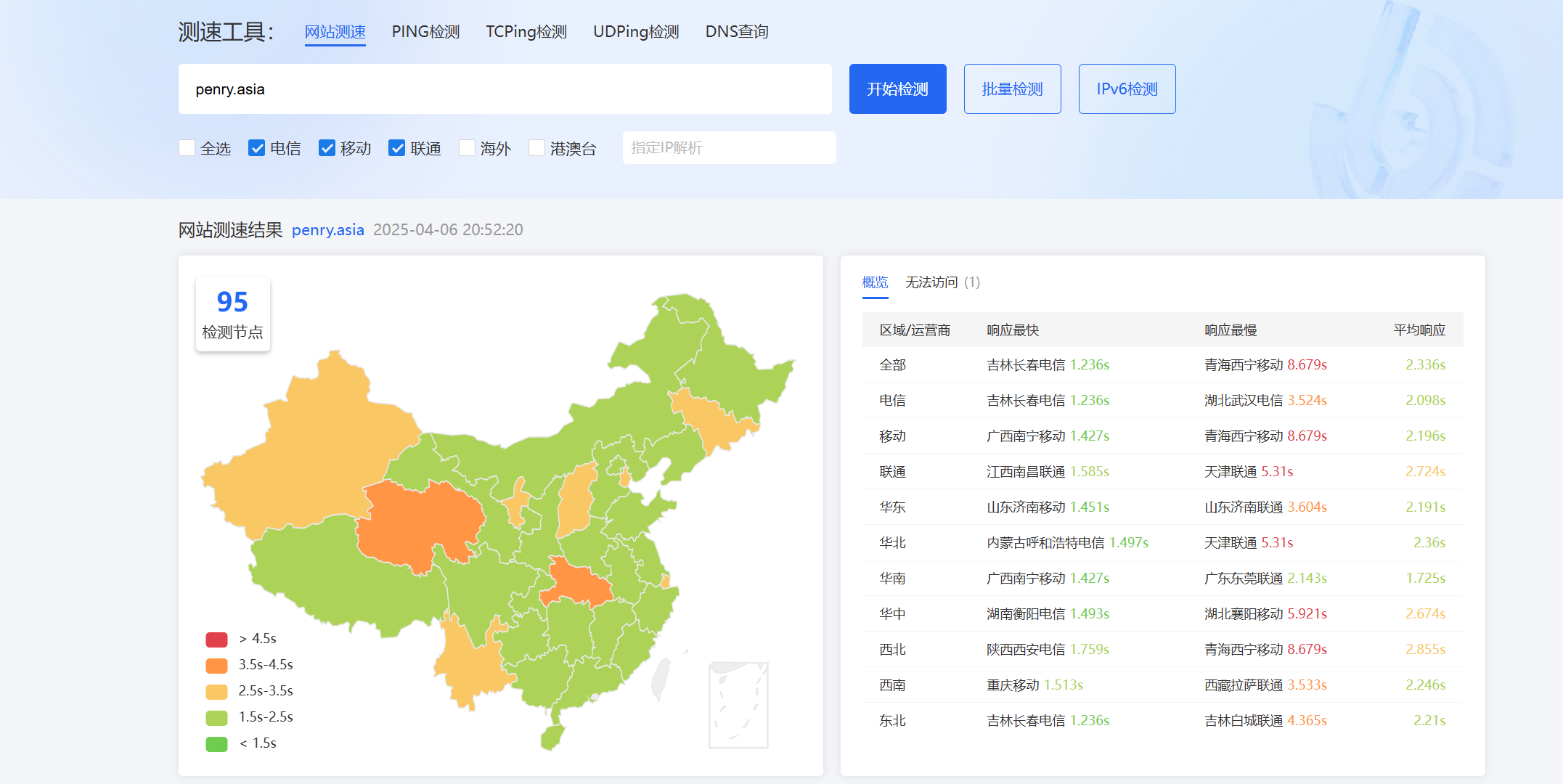Uncheck the 电信 checkbox

(x=257, y=148)
